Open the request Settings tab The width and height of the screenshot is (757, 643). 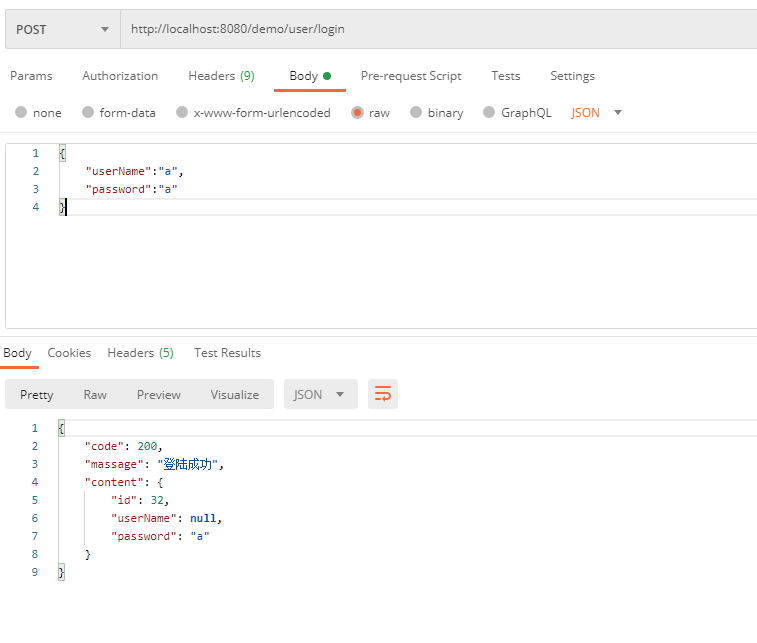[x=573, y=76]
